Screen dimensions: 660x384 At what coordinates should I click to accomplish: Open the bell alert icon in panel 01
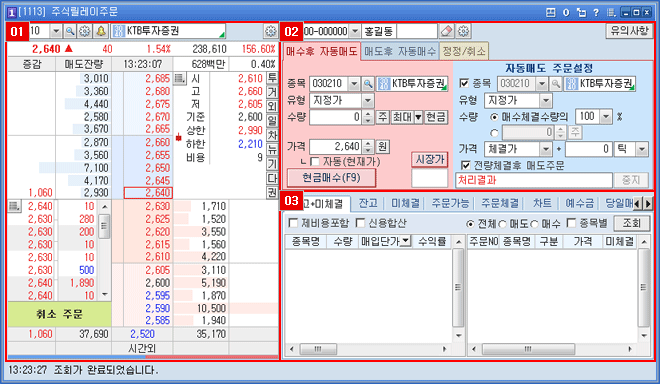point(101,31)
